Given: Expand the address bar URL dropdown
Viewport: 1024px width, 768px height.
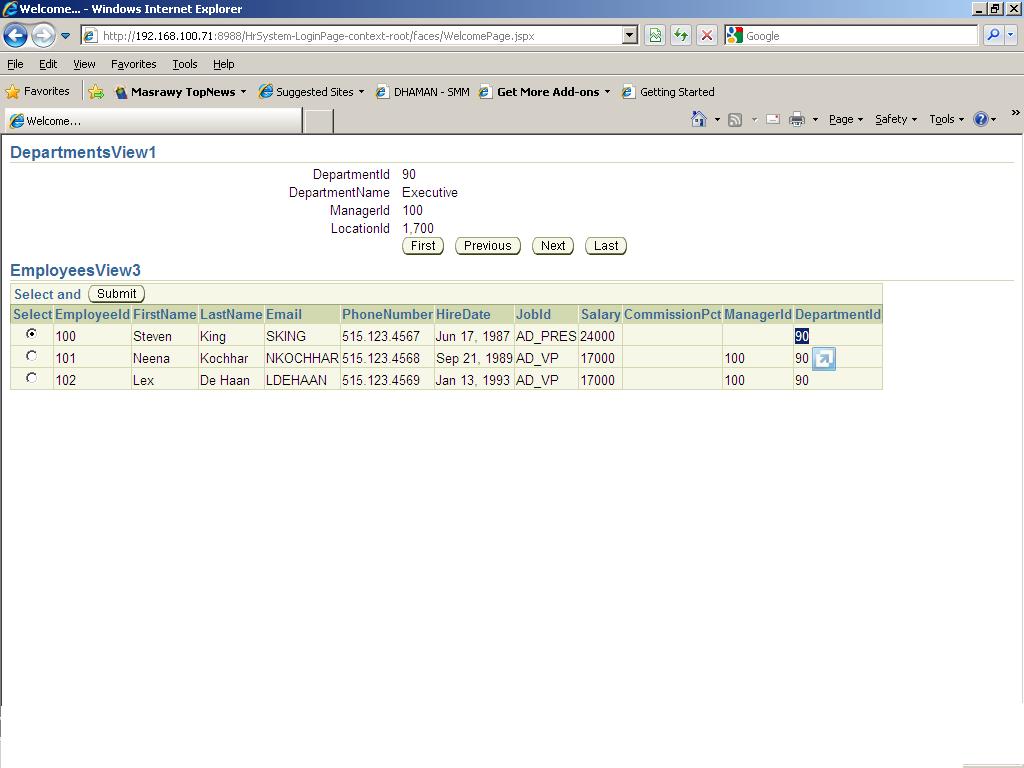Looking at the screenshot, I should tap(630, 36).
